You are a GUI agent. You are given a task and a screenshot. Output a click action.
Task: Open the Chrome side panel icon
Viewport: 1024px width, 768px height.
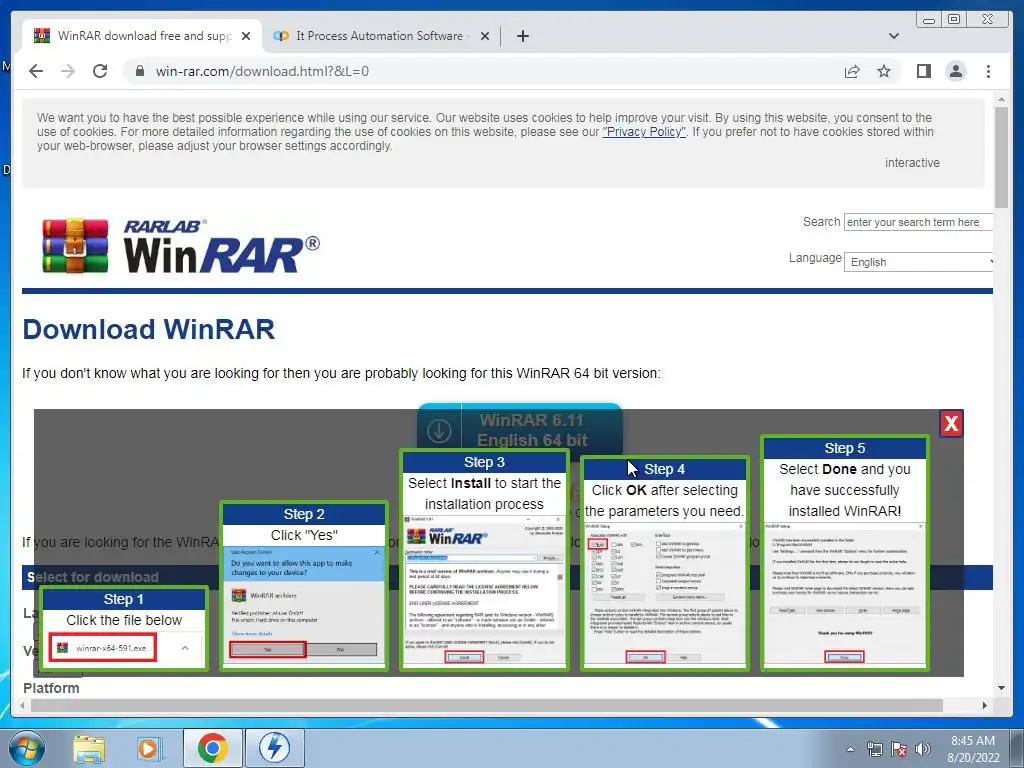coord(923,71)
